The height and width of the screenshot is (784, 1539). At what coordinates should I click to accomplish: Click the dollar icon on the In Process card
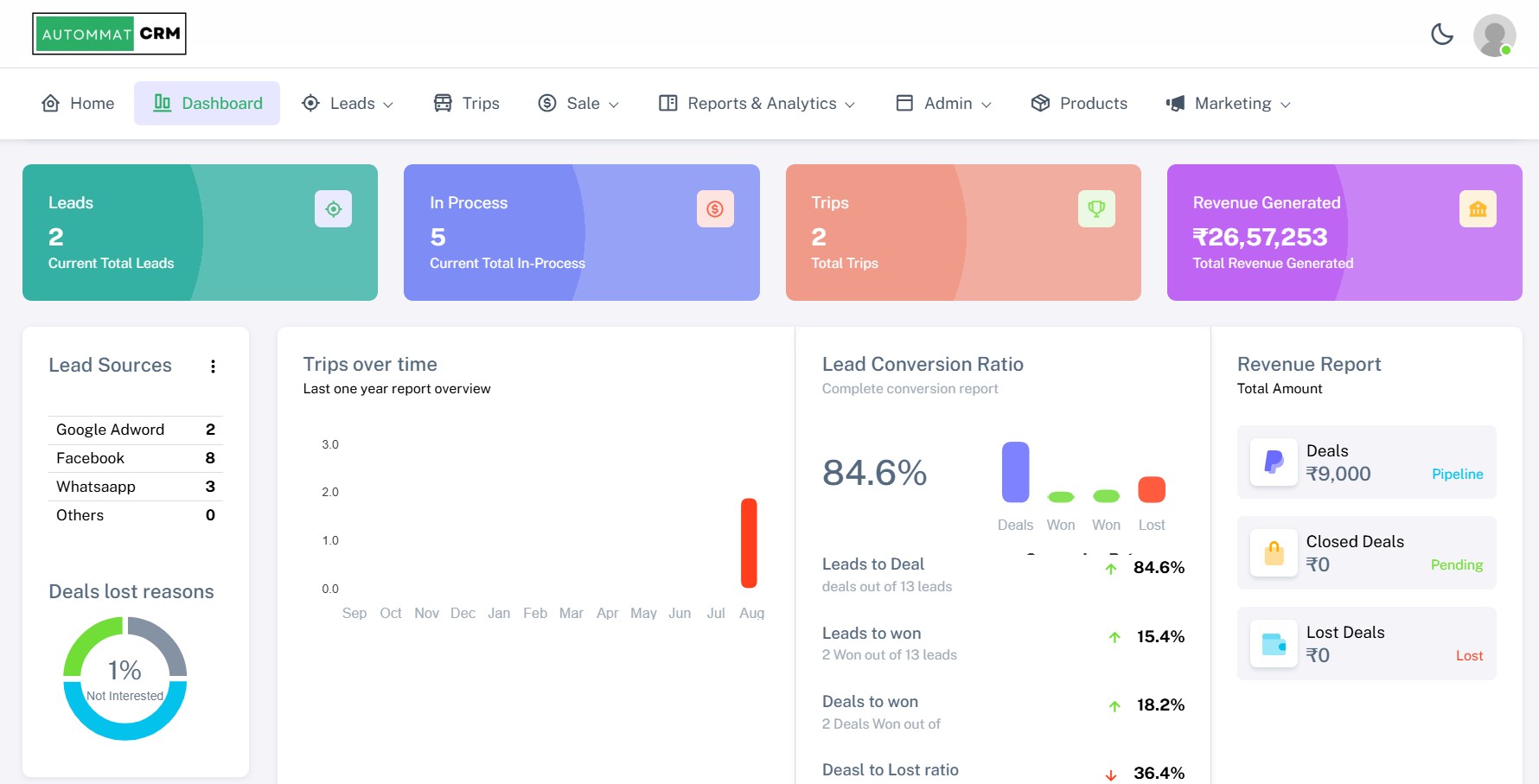point(714,208)
